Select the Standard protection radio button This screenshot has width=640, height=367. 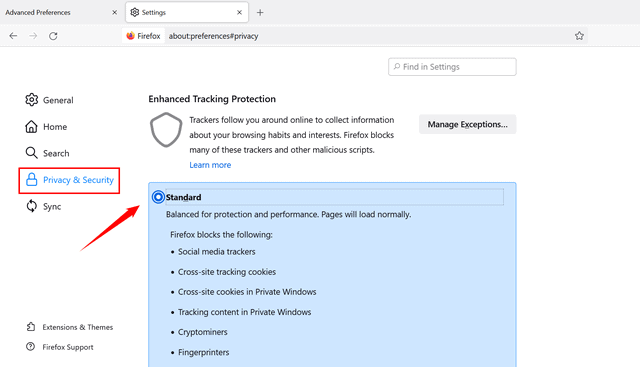coord(158,197)
